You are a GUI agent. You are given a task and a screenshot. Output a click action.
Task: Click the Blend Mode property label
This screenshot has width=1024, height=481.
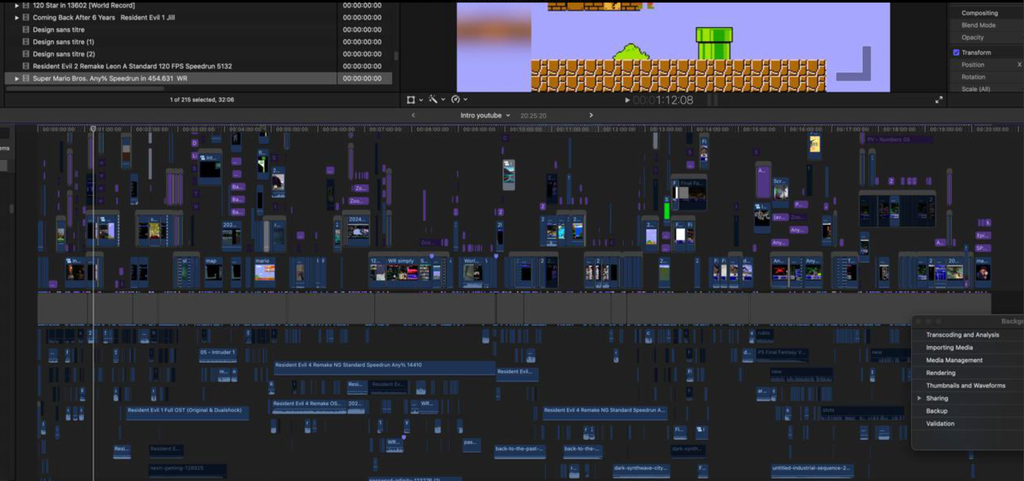tap(978, 25)
